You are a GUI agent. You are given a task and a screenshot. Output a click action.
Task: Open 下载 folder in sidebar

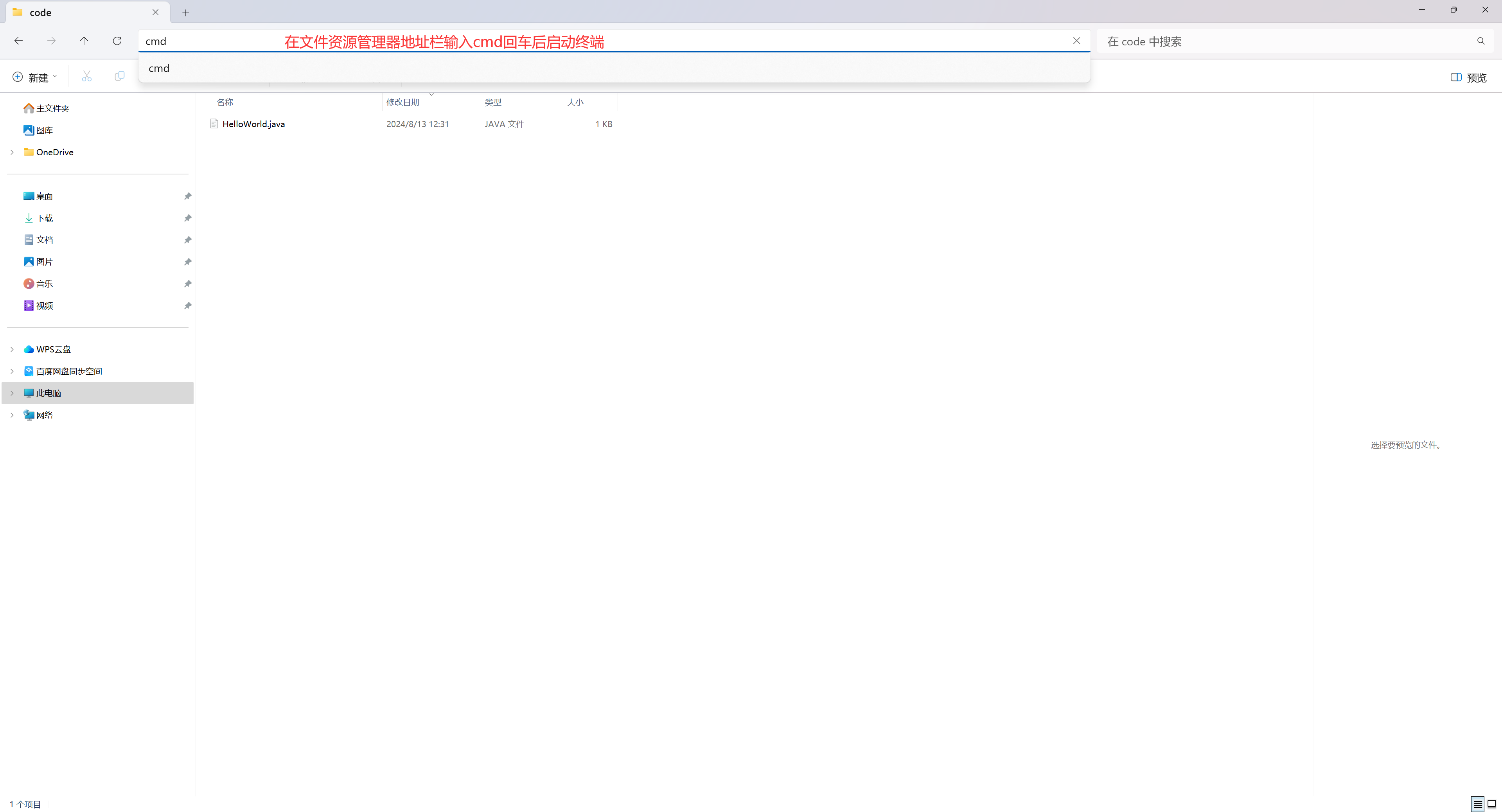click(44, 218)
